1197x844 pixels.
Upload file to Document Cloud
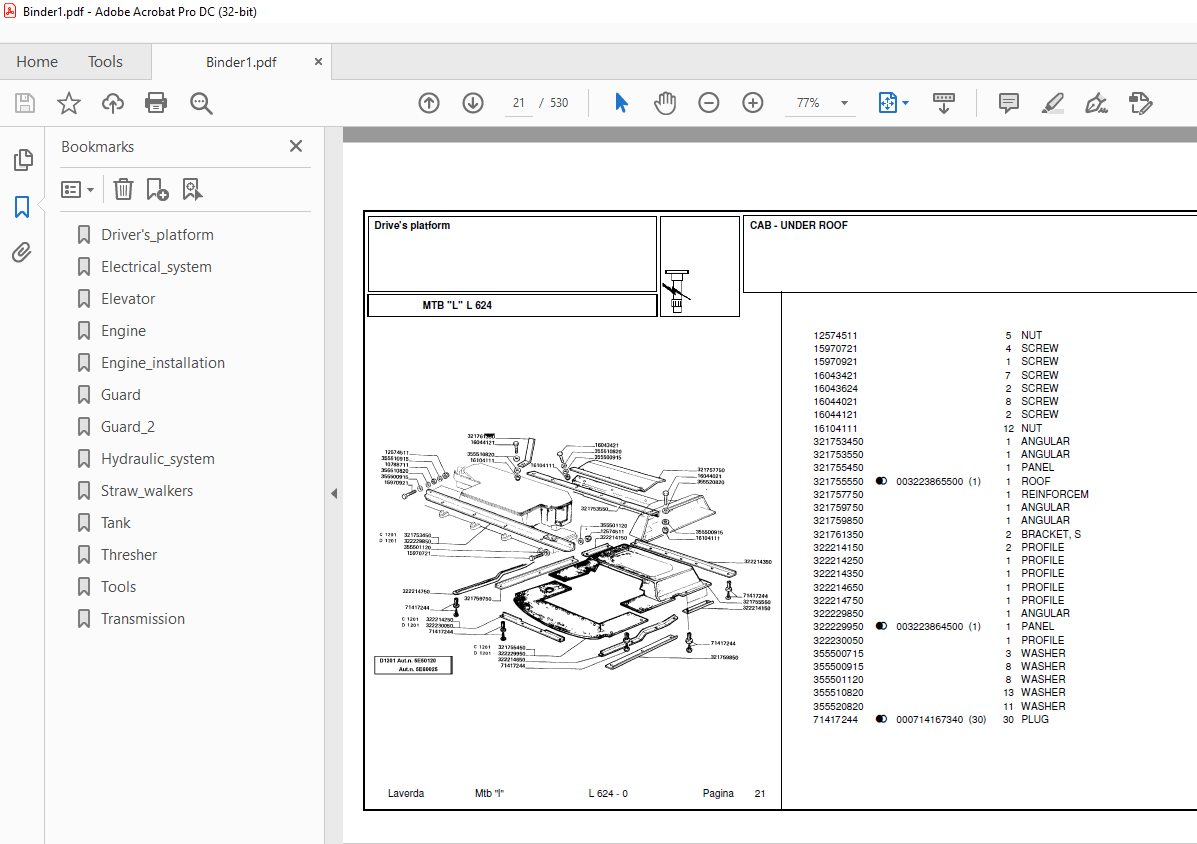(113, 103)
